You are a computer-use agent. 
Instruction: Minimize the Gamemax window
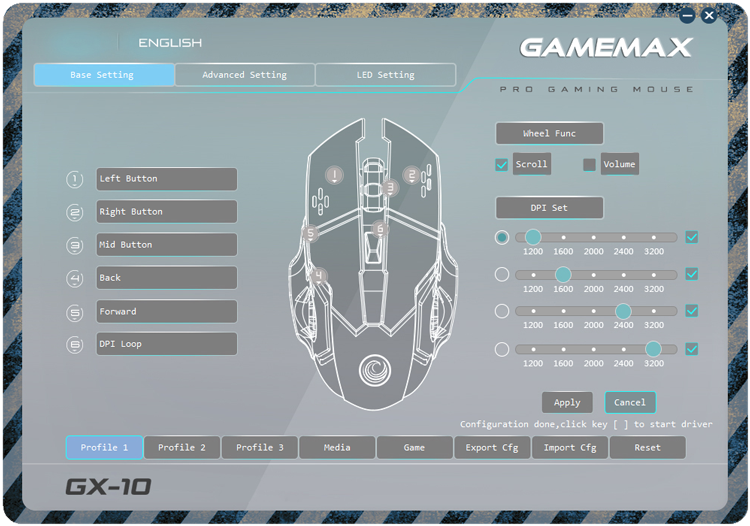click(687, 16)
